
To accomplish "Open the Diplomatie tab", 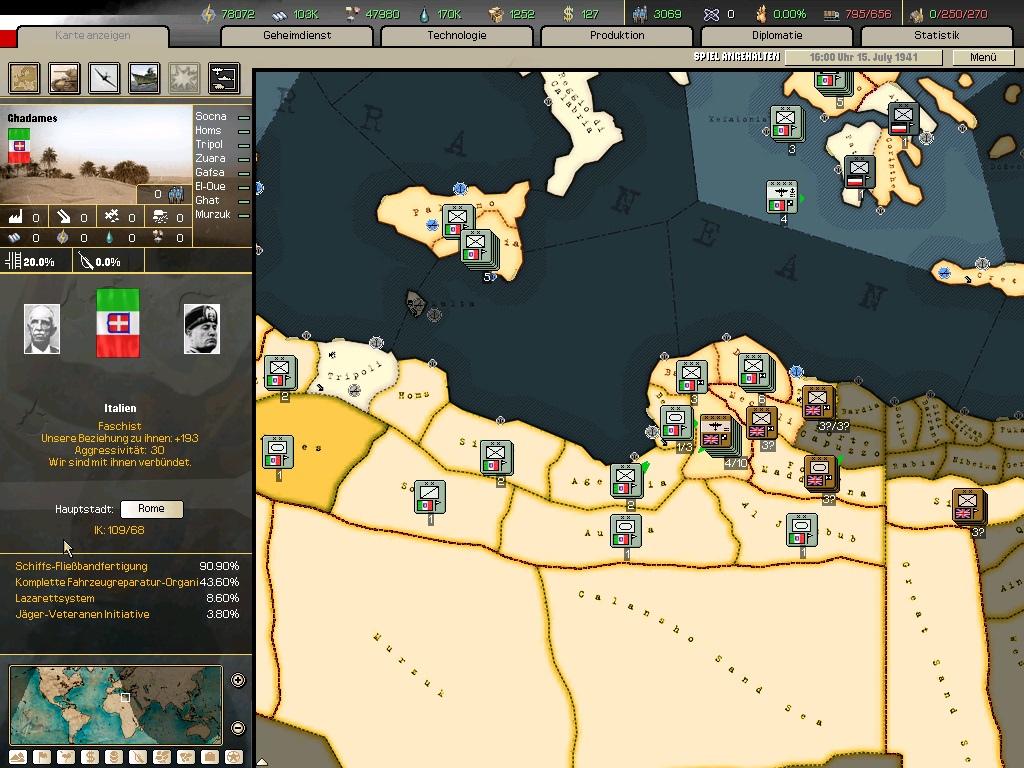I will [776, 36].
